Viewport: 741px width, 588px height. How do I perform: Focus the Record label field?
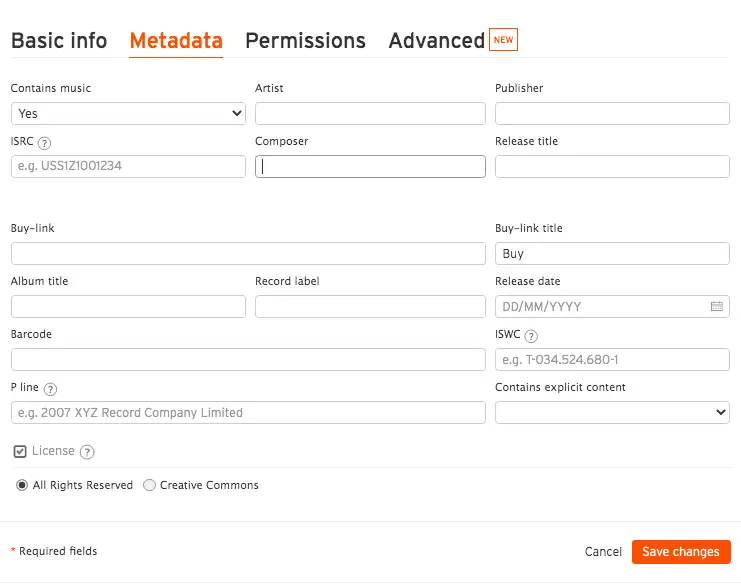(370, 307)
